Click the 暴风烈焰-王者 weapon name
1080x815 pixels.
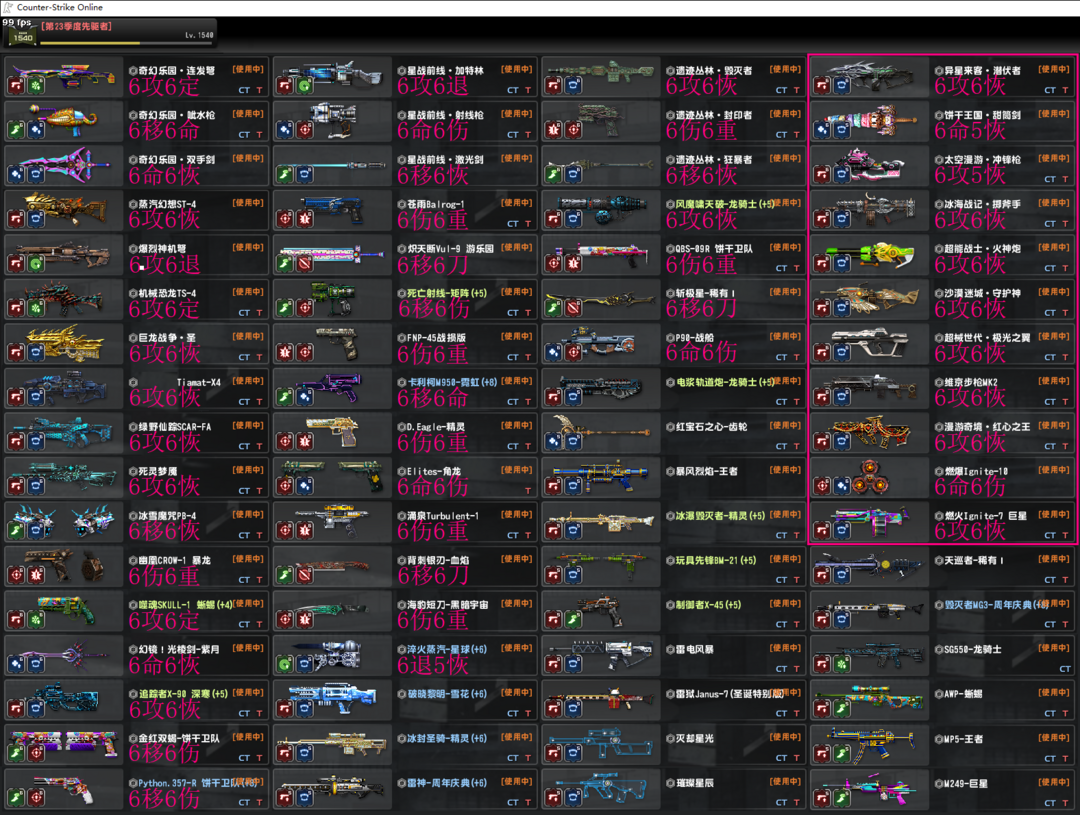pos(707,472)
